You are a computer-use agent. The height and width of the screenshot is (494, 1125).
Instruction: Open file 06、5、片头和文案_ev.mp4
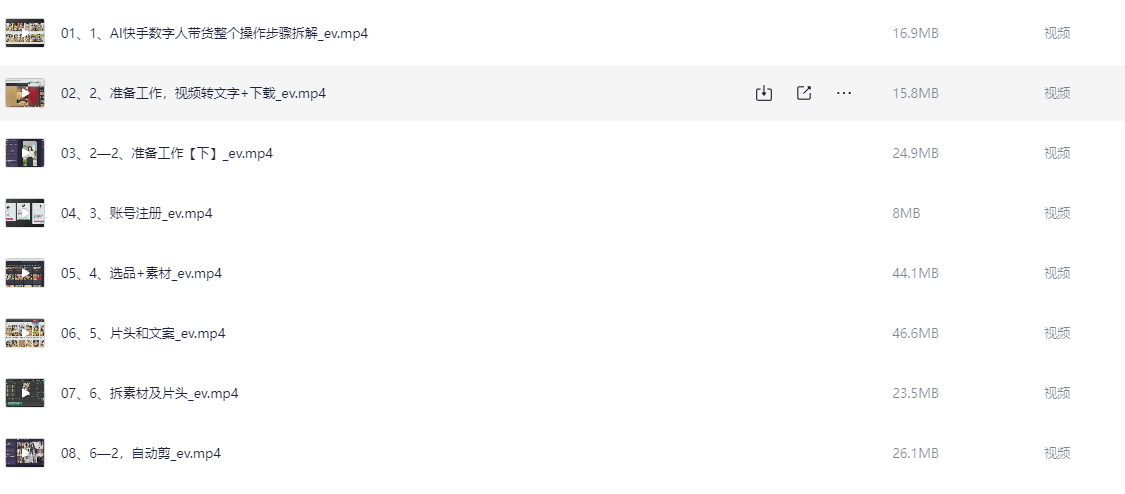[x=143, y=333]
